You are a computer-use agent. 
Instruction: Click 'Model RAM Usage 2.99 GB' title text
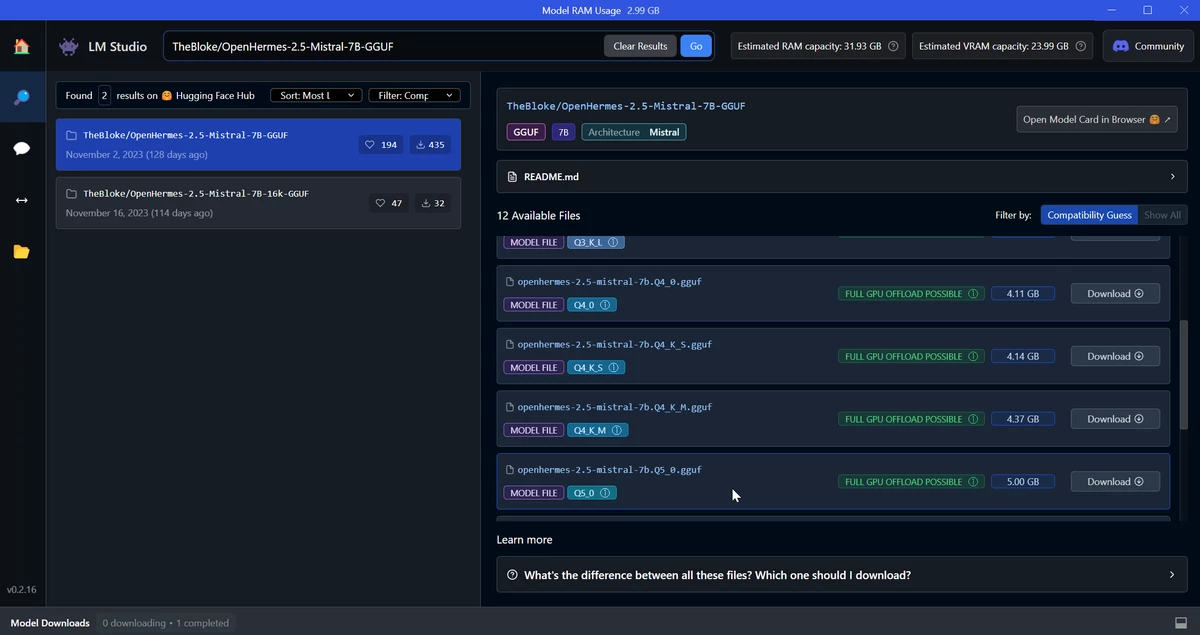[600, 10]
